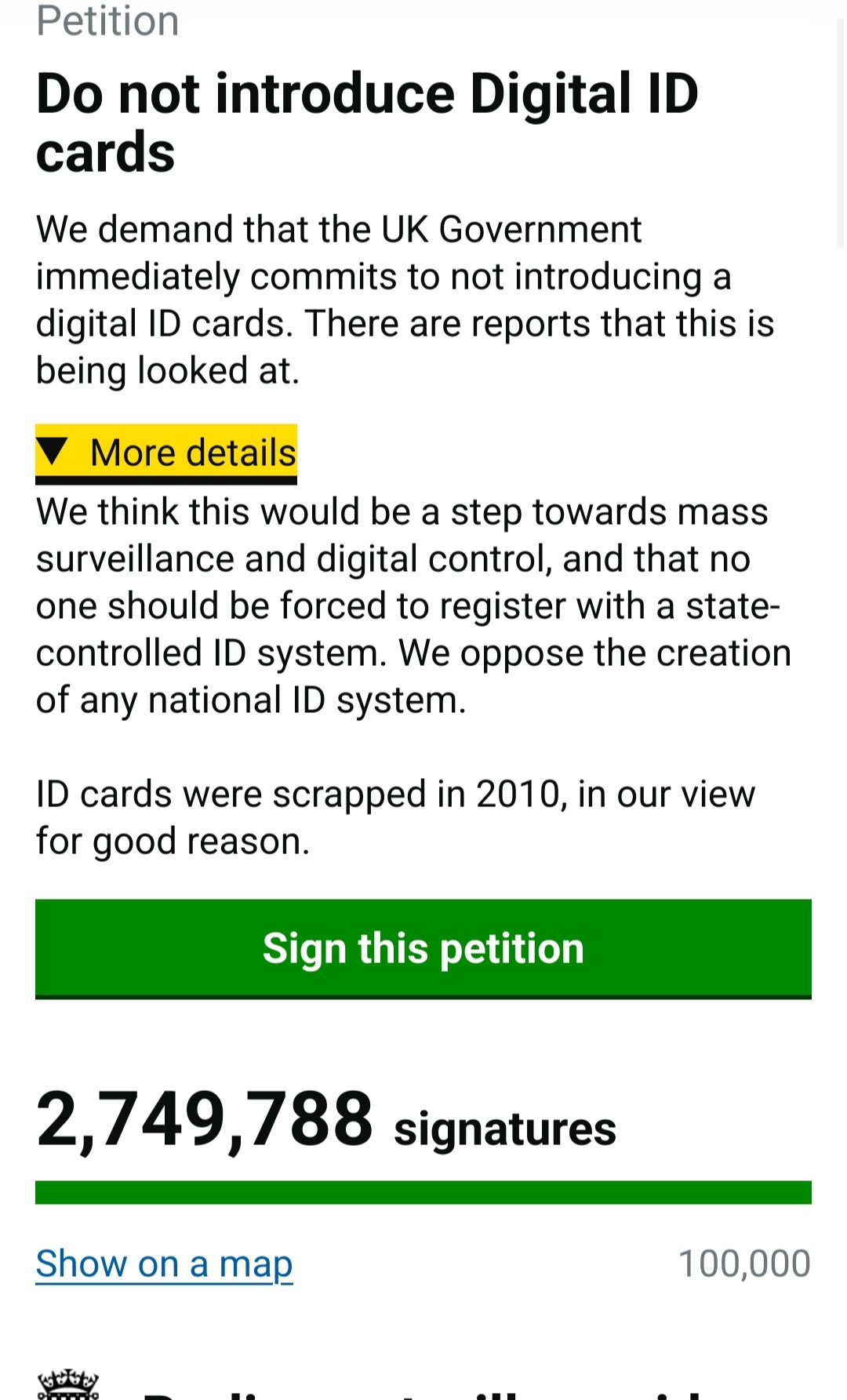
Task: Click the 100,000 threshold figure
Action: (743, 1264)
